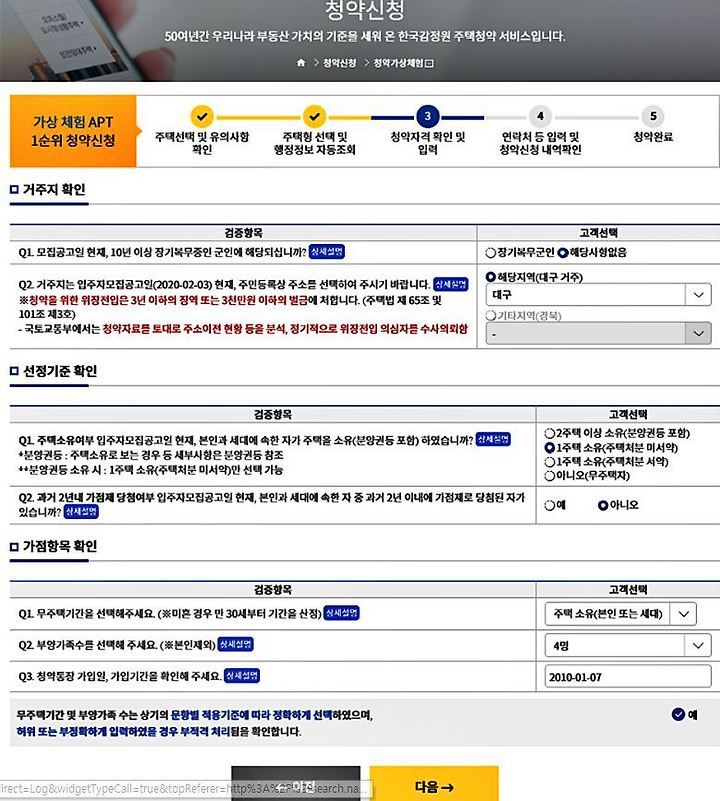Select step 5 circle 청약완료

pos(653,116)
